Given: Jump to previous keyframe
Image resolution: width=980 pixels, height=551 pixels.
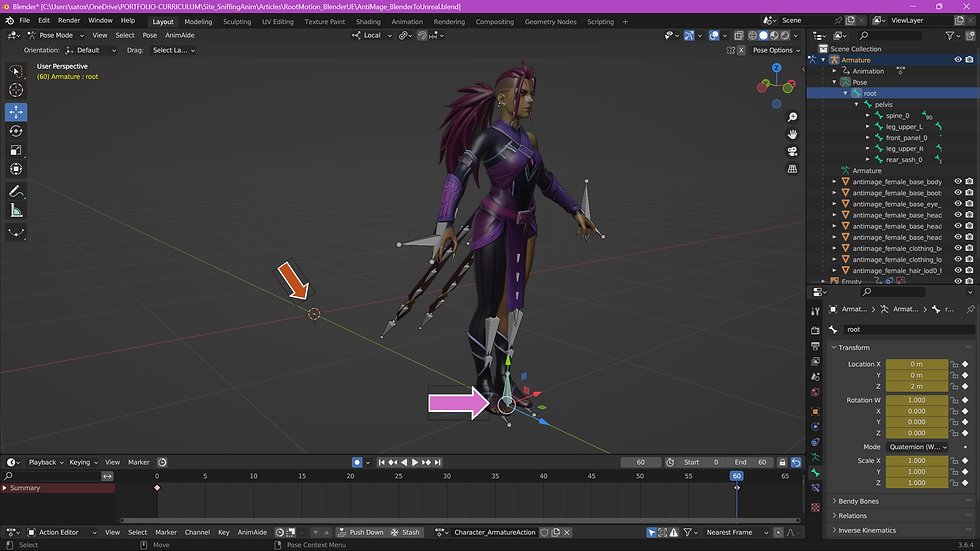Looking at the screenshot, I should coord(392,462).
